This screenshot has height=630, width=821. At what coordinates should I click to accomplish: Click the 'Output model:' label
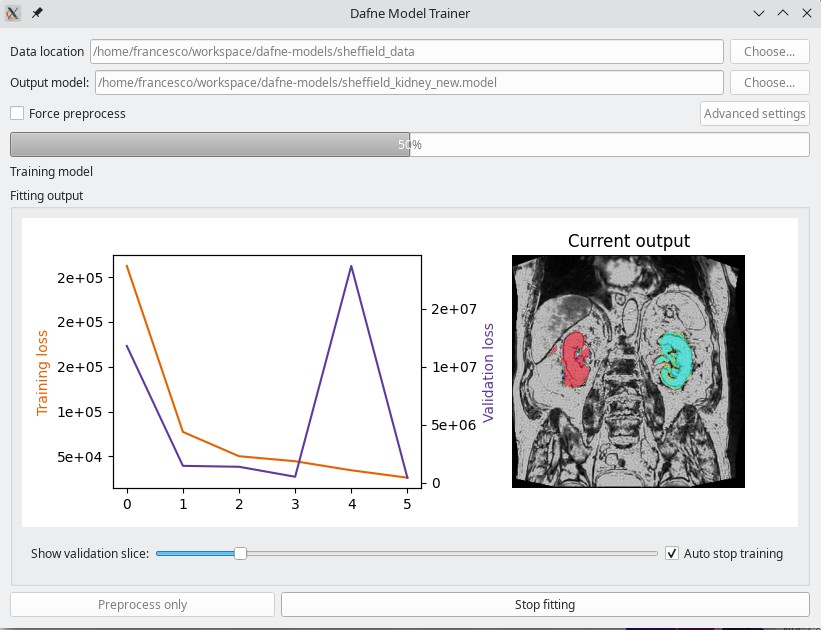pyautogui.click(x=50, y=82)
